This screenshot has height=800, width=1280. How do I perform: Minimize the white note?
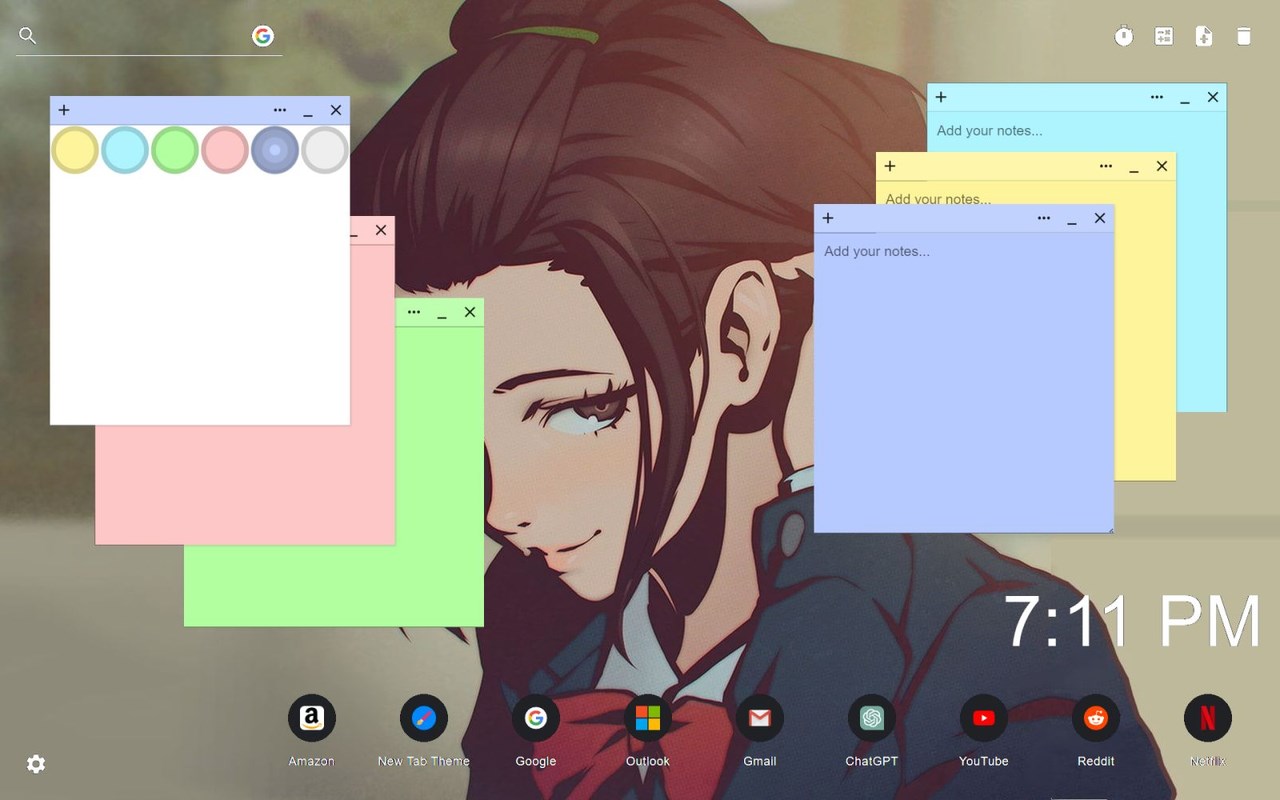point(308,112)
